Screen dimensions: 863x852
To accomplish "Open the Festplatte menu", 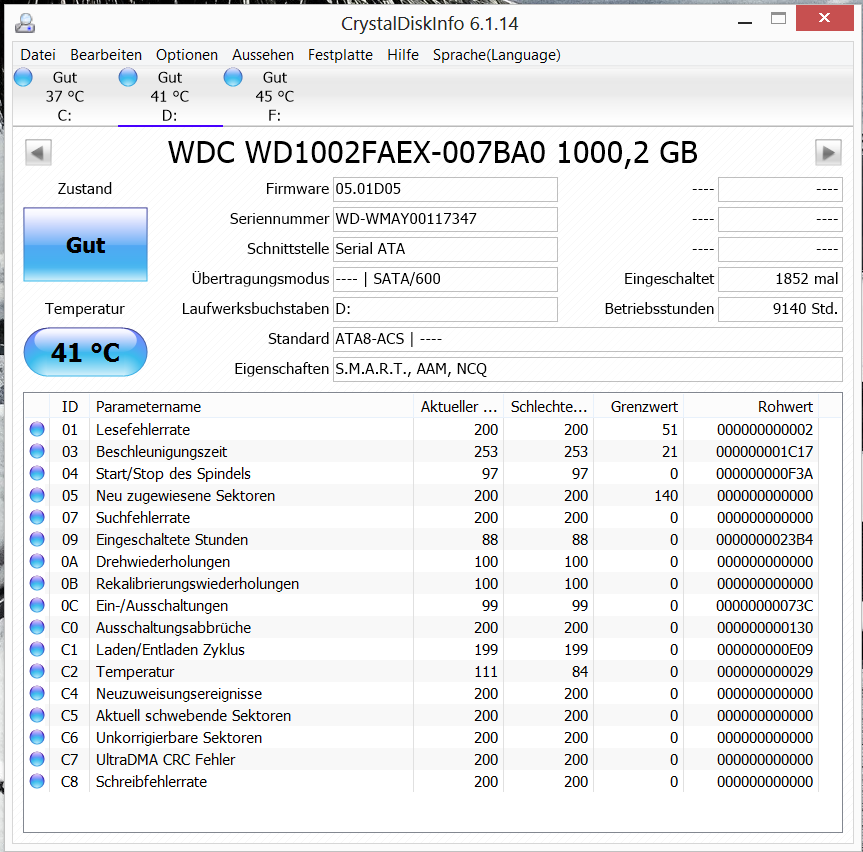I will coord(340,55).
